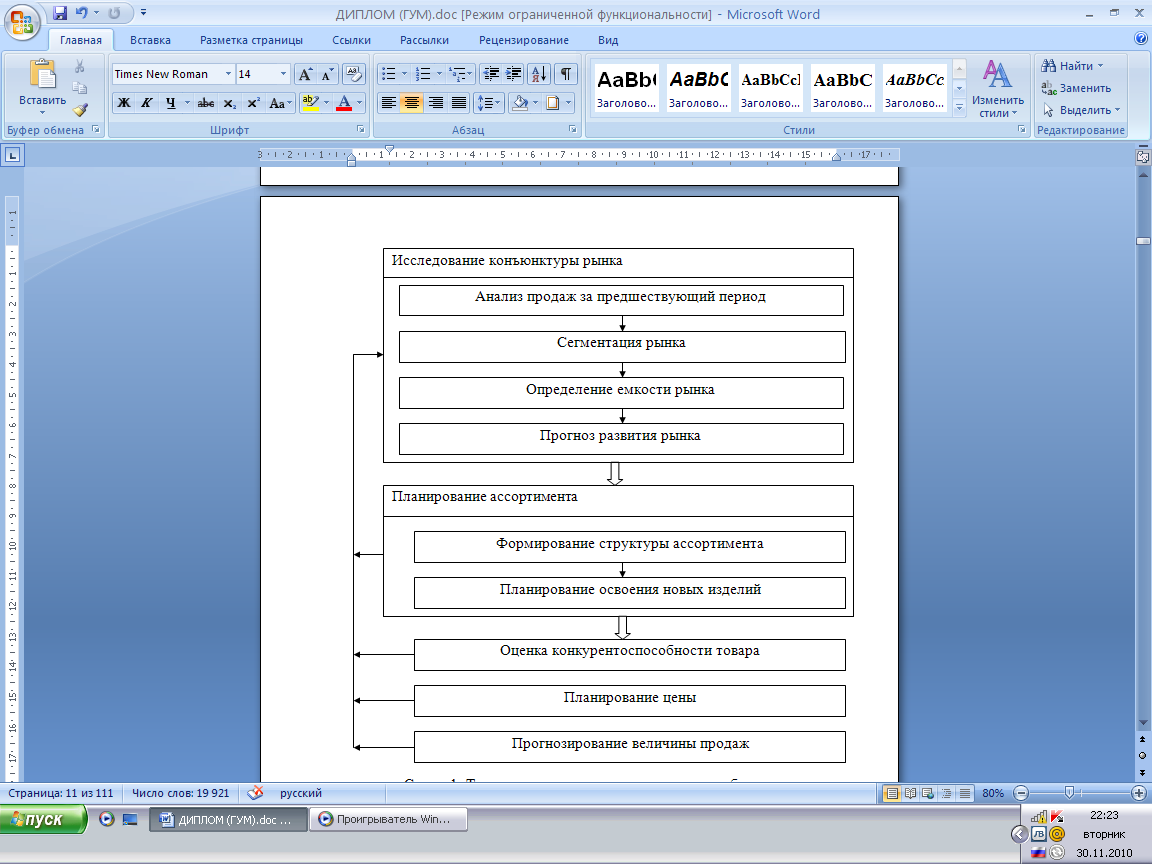This screenshot has width=1152, height=864.
Task: Click Вставить paste button
Action: pyautogui.click(x=43, y=88)
